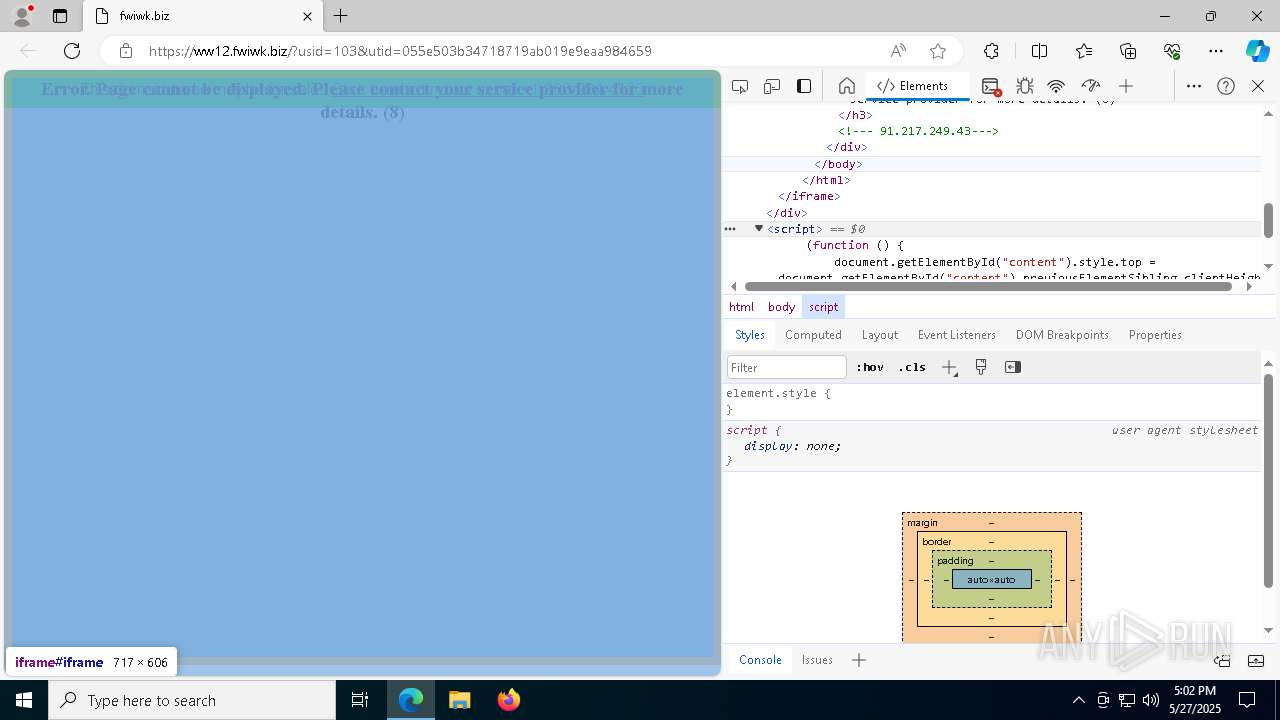Collapse the script node triangle

click(758, 229)
